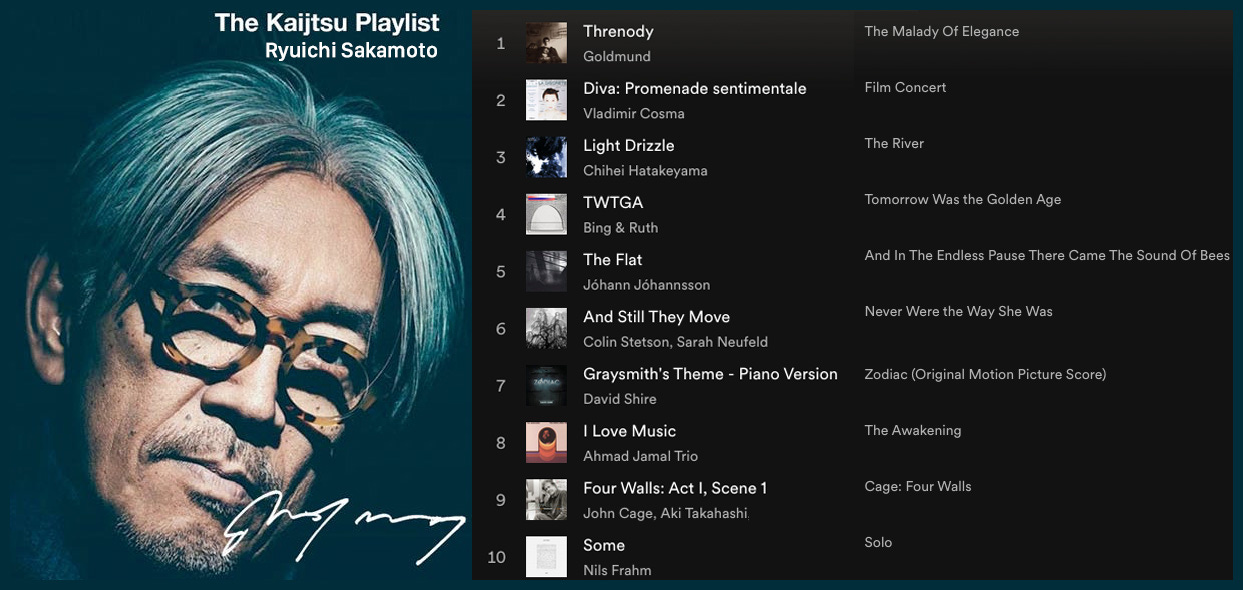Select the Diva: Promenade sentimentale album art
This screenshot has width=1243, height=590.
point(546,100)
